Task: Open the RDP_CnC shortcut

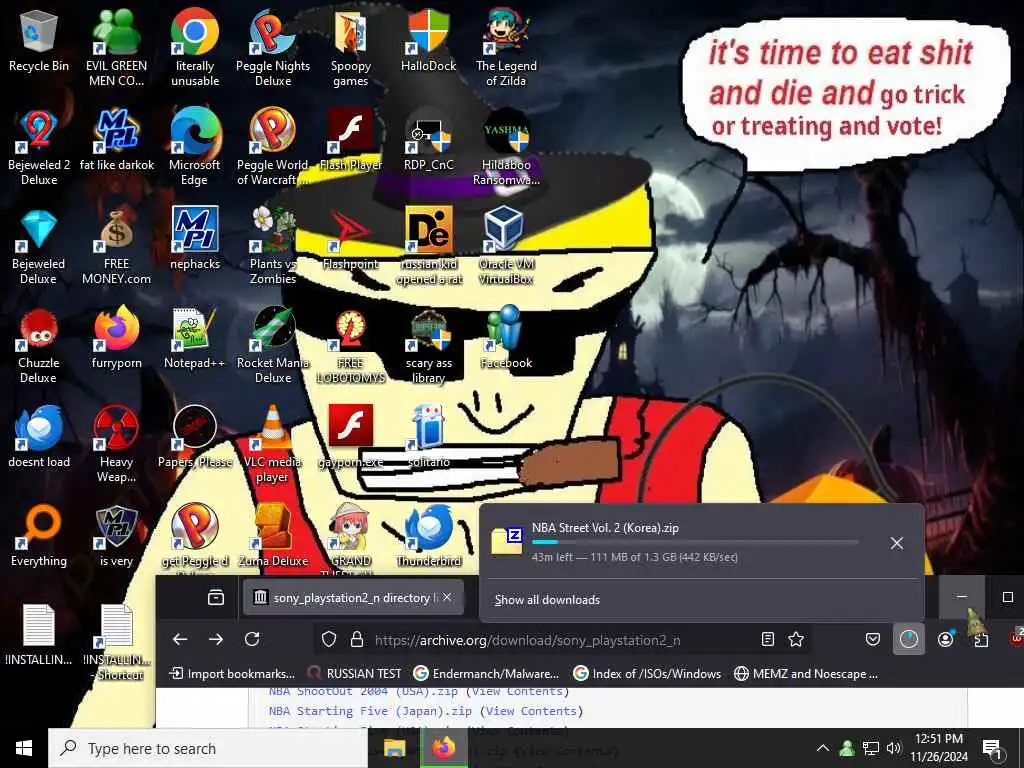Action: click(428, 138)
